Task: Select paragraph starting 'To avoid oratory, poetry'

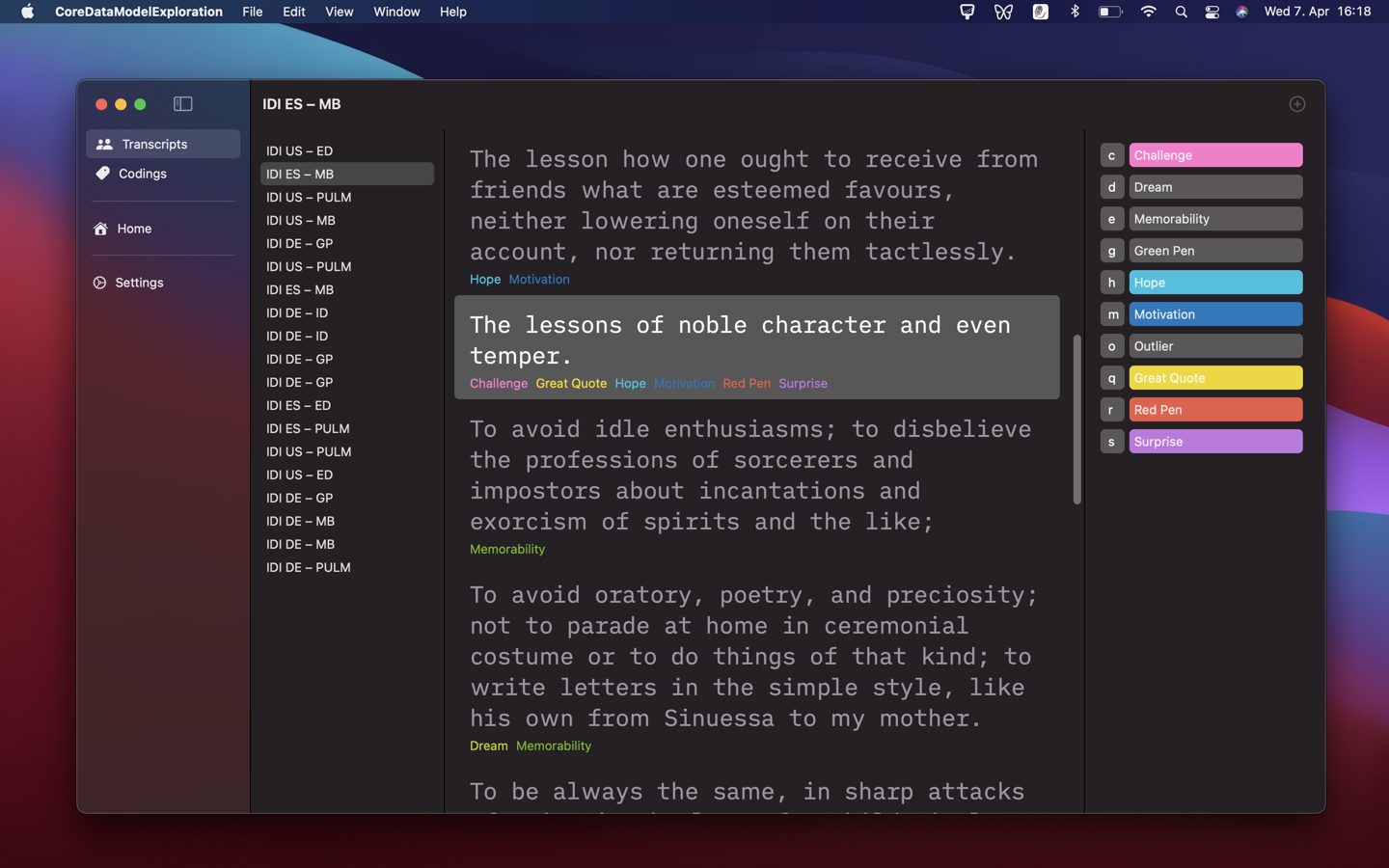Action: (x=757, y=665)
